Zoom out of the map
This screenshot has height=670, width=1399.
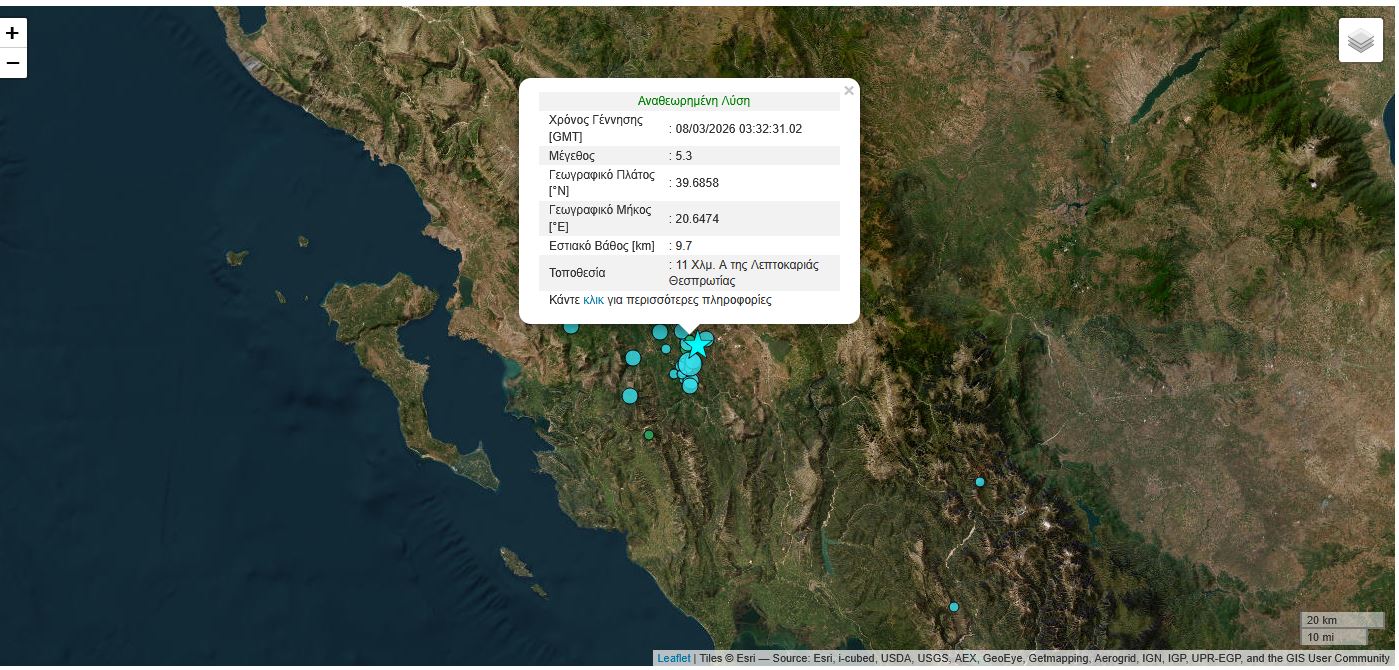click(12, 63)
